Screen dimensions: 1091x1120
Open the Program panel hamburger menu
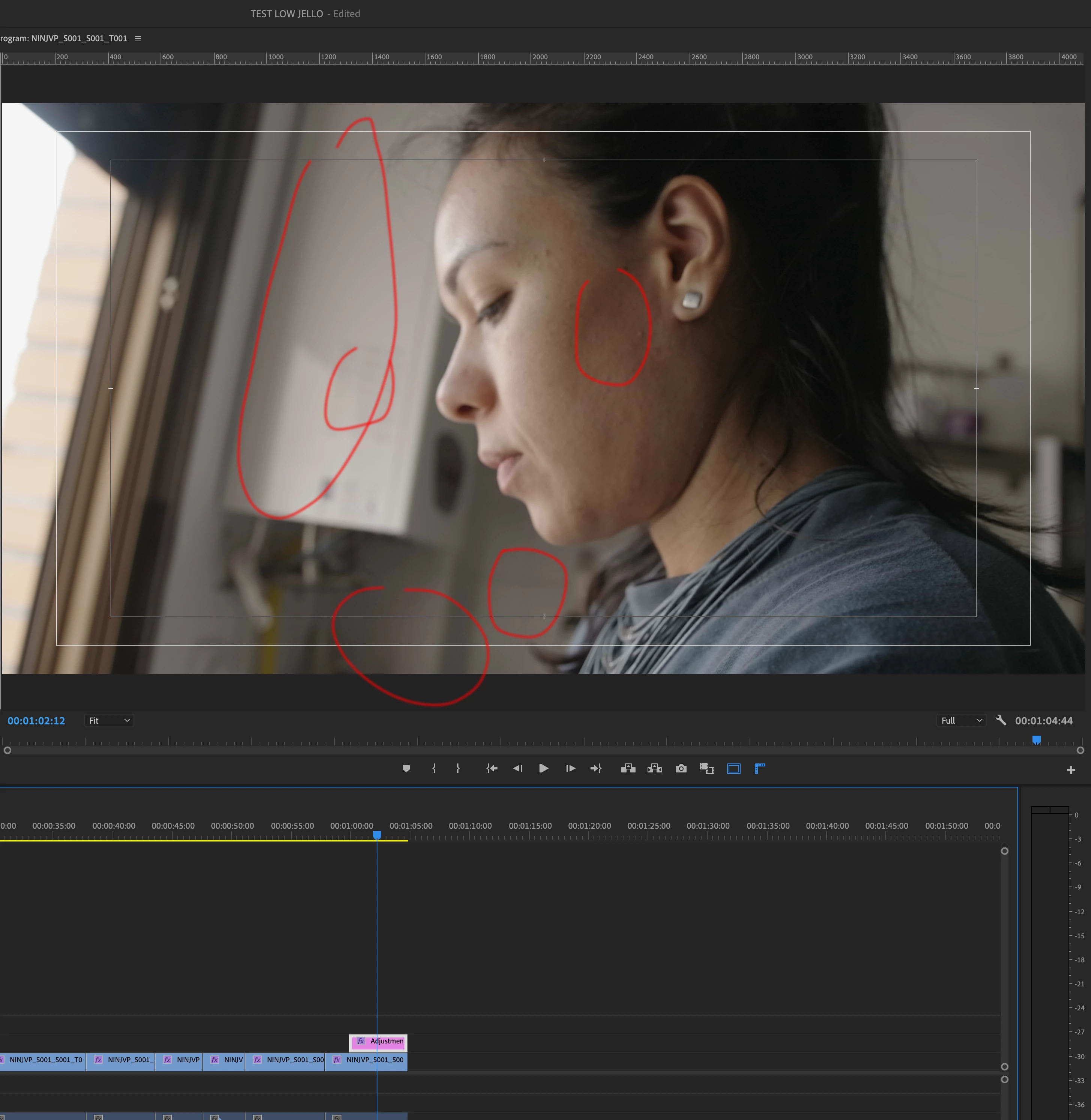[x=138, y=38]
